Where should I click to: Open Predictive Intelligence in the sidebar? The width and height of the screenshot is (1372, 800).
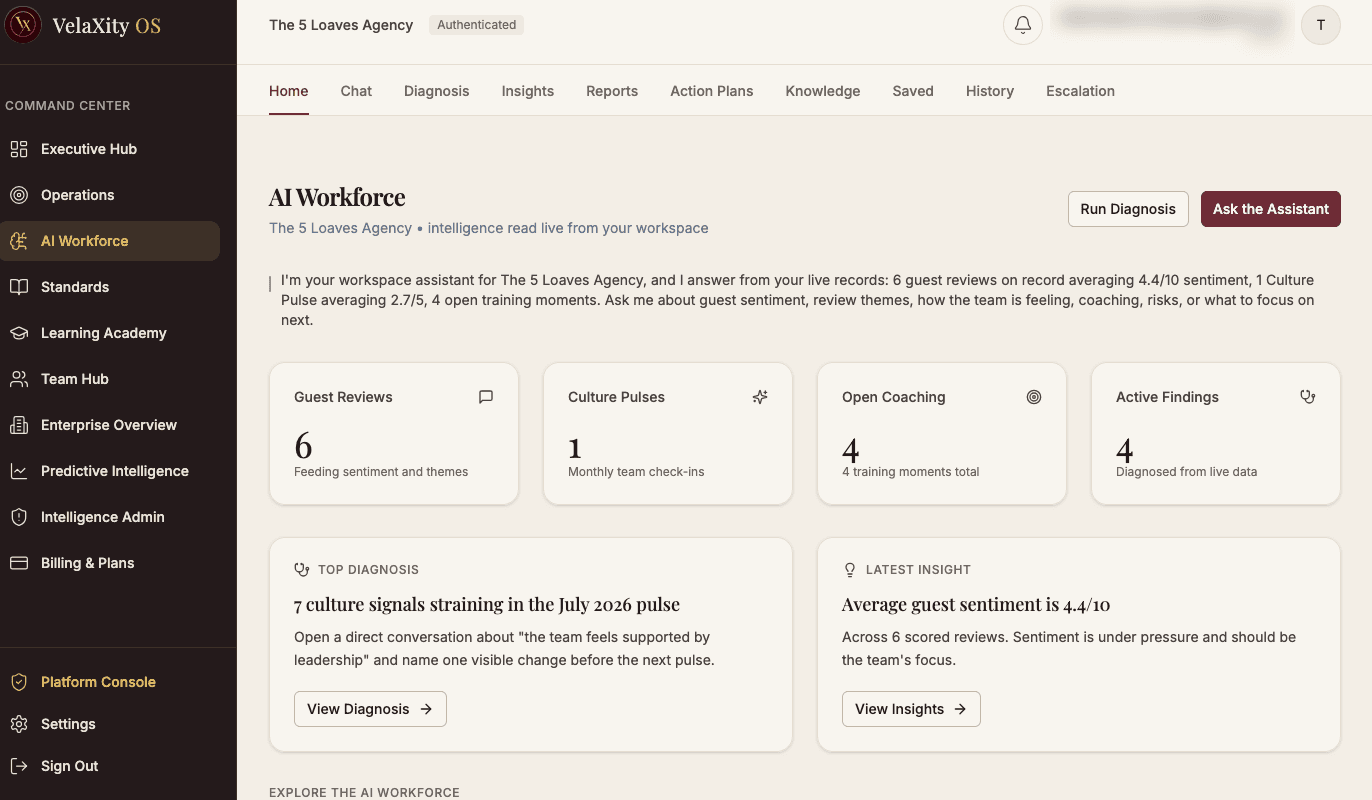(x=110, y=471)
